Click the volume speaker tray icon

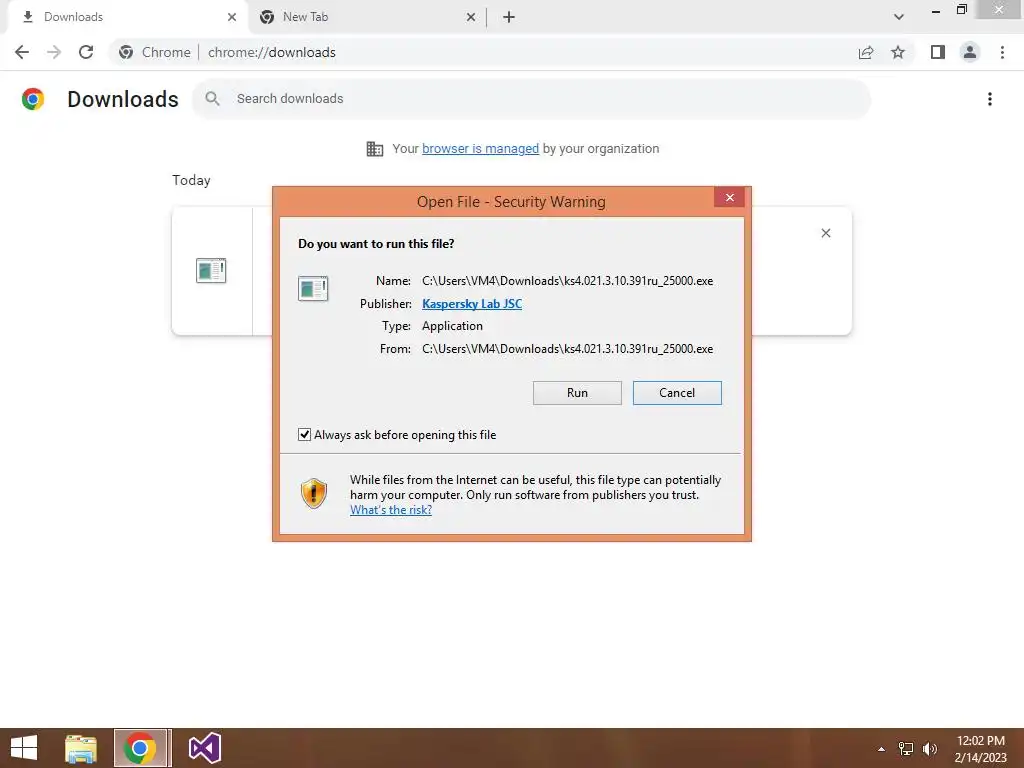pos(929,749)
